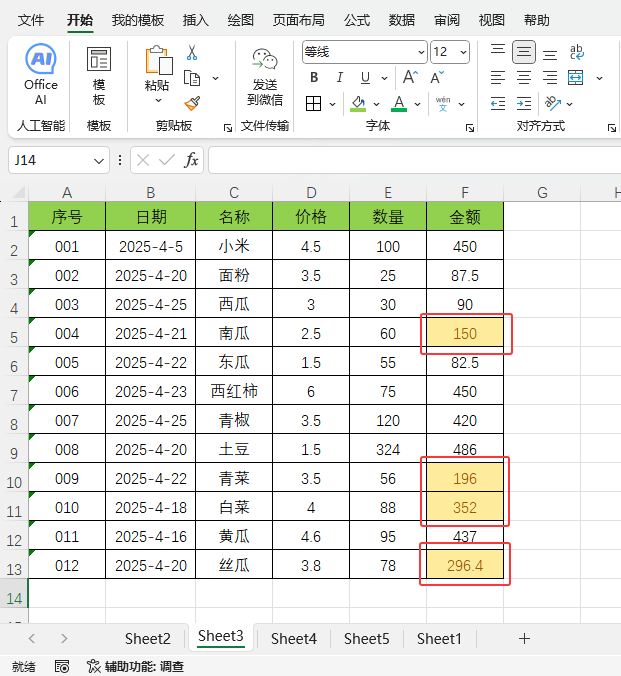Select column F header

click(x=465, y=192)
